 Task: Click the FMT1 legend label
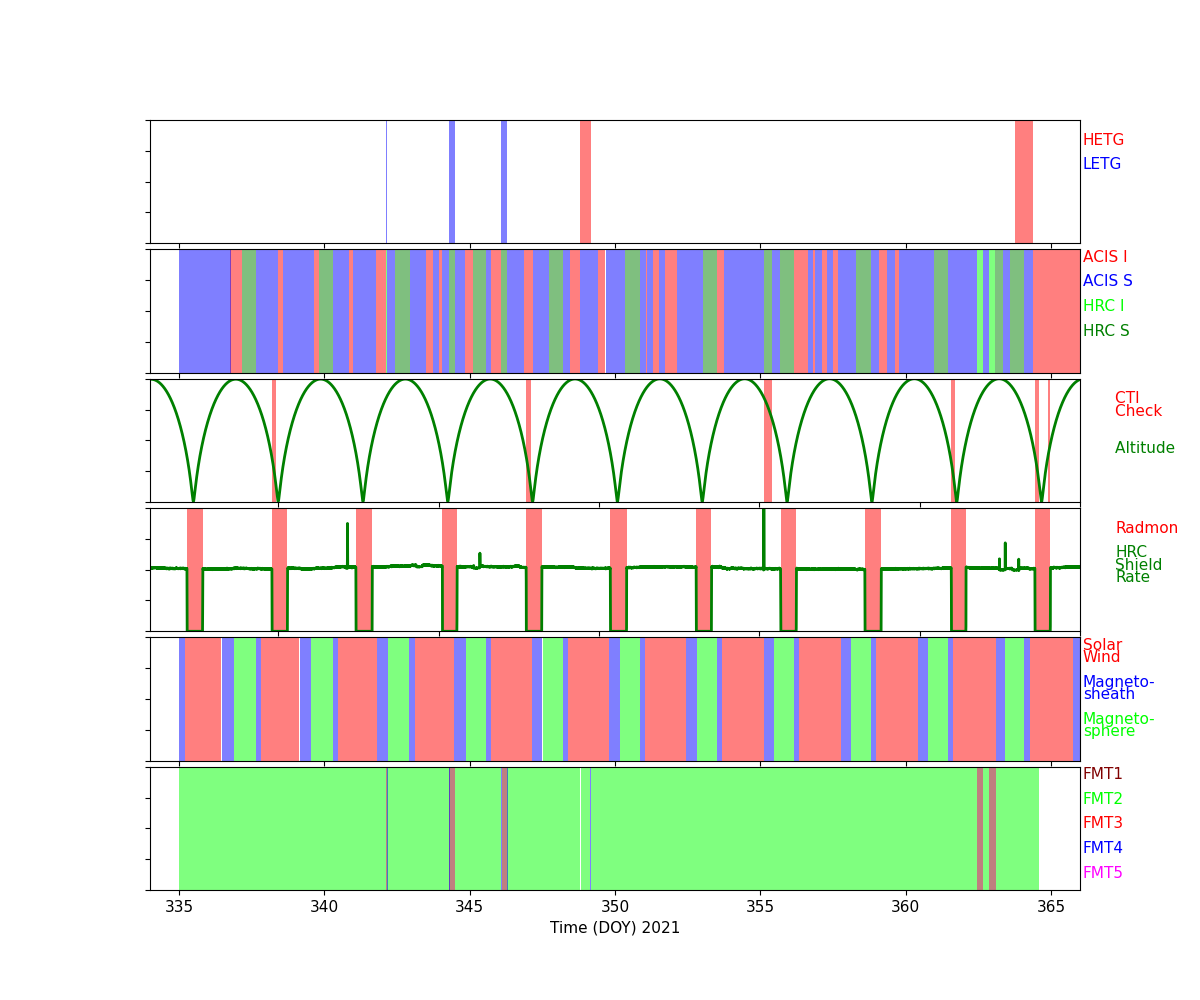pos(1102,774)
